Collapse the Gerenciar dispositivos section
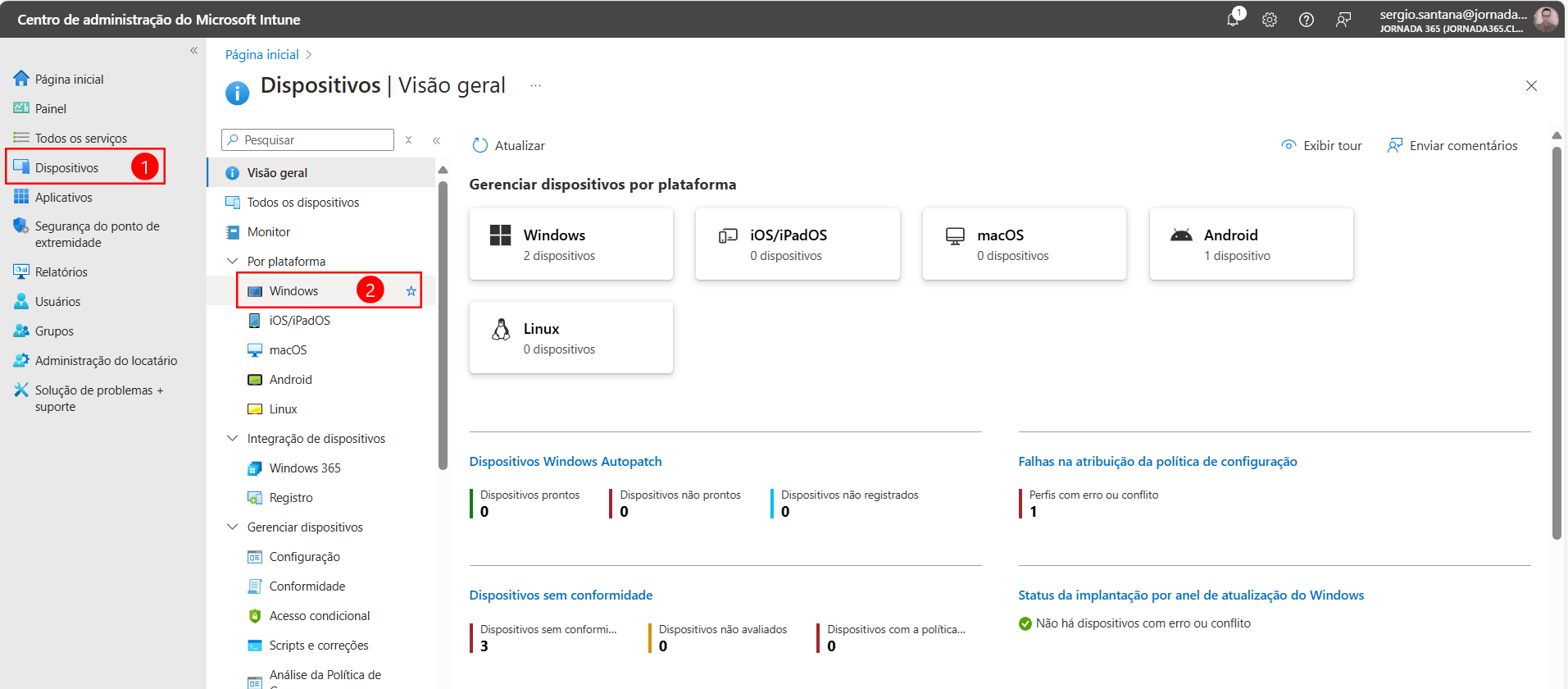1568x689 pixels. point(232,527)
